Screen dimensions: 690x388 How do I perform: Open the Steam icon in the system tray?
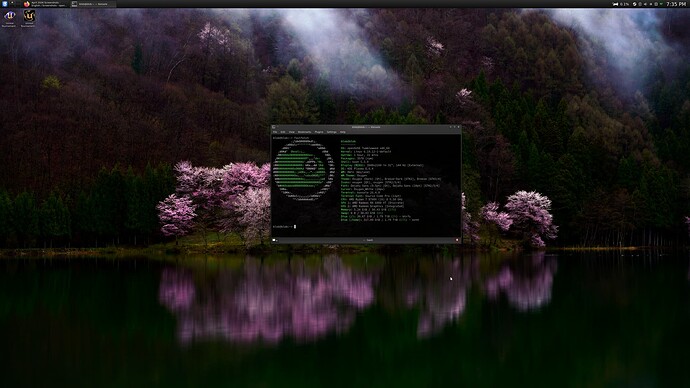click(635, 4)
